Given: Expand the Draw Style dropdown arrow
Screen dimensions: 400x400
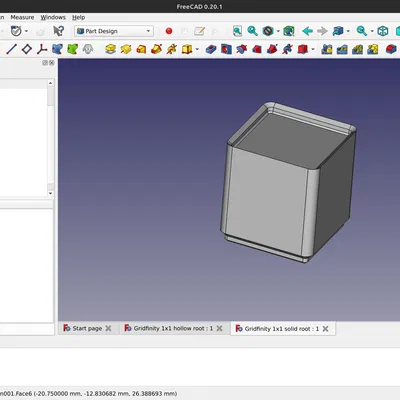Looking at the screenshot, I should click(x=278, y=31).
